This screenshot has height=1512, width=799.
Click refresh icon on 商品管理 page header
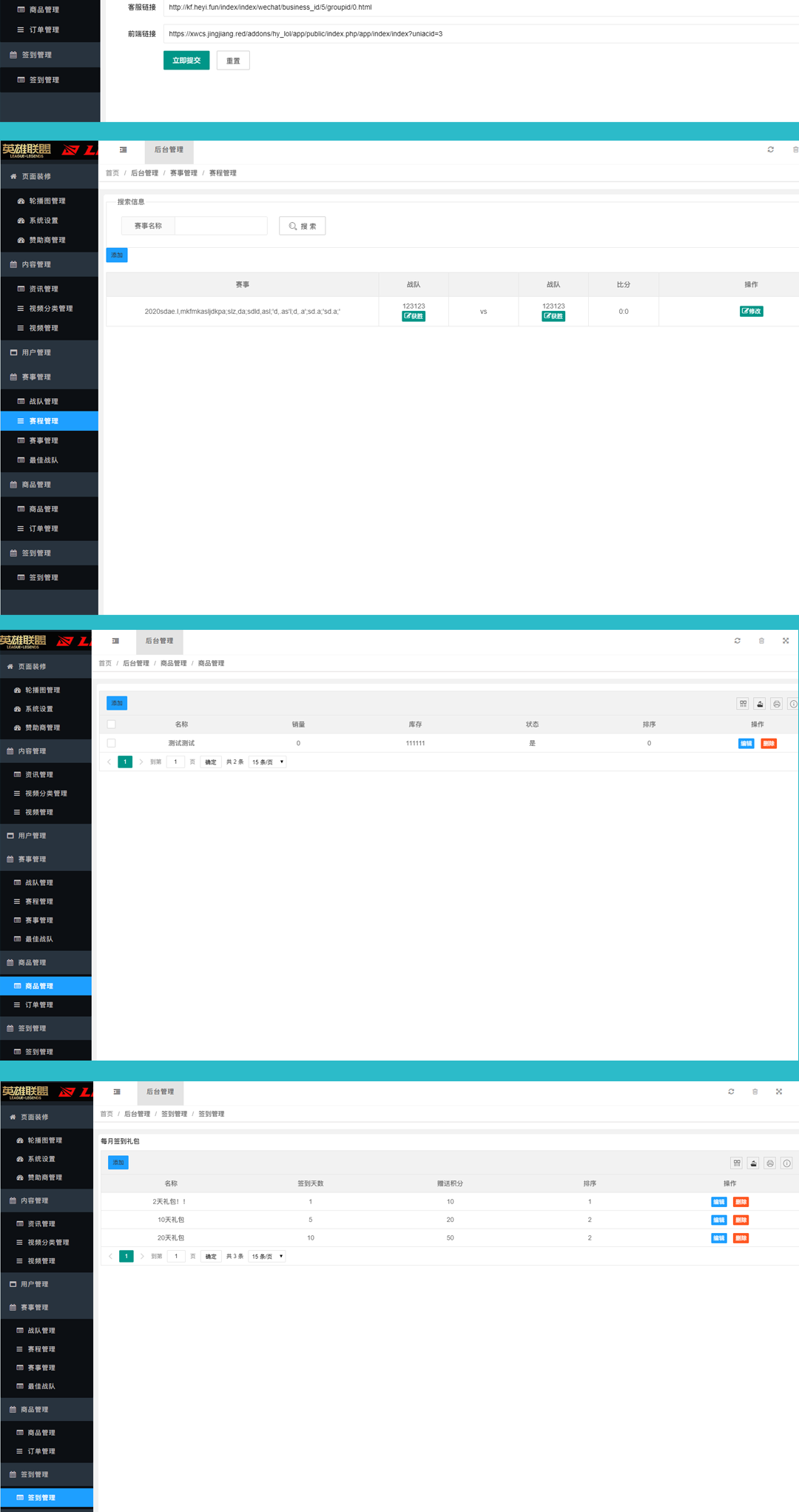tap(737, 641)
